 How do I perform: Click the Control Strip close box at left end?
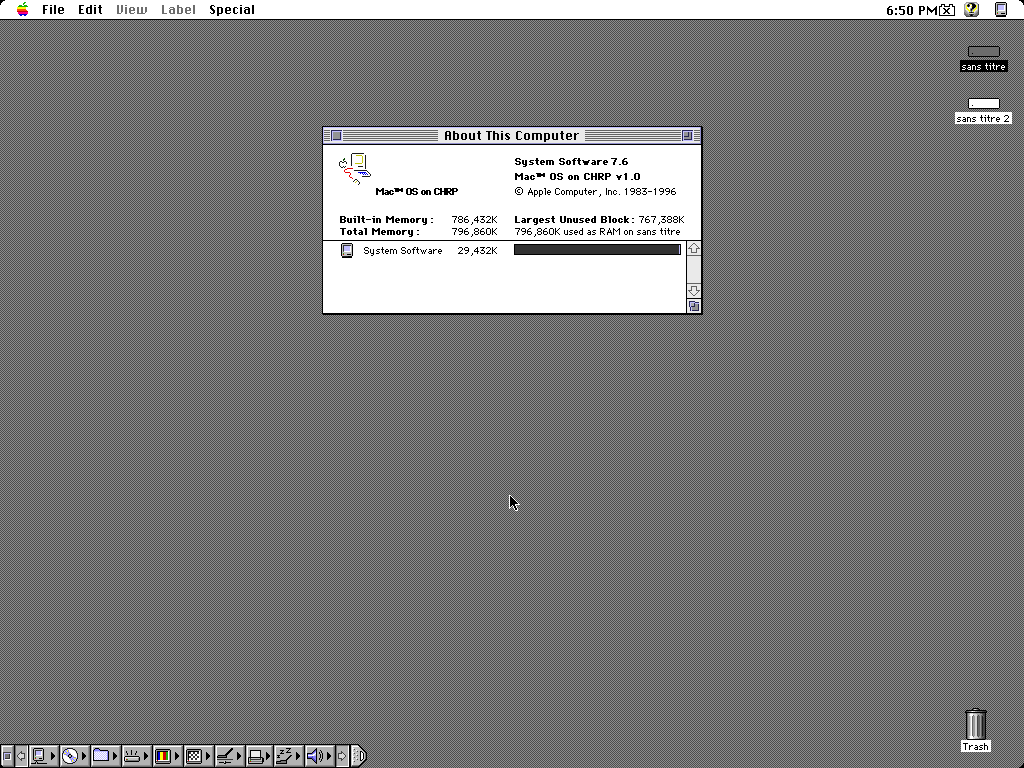6,756
